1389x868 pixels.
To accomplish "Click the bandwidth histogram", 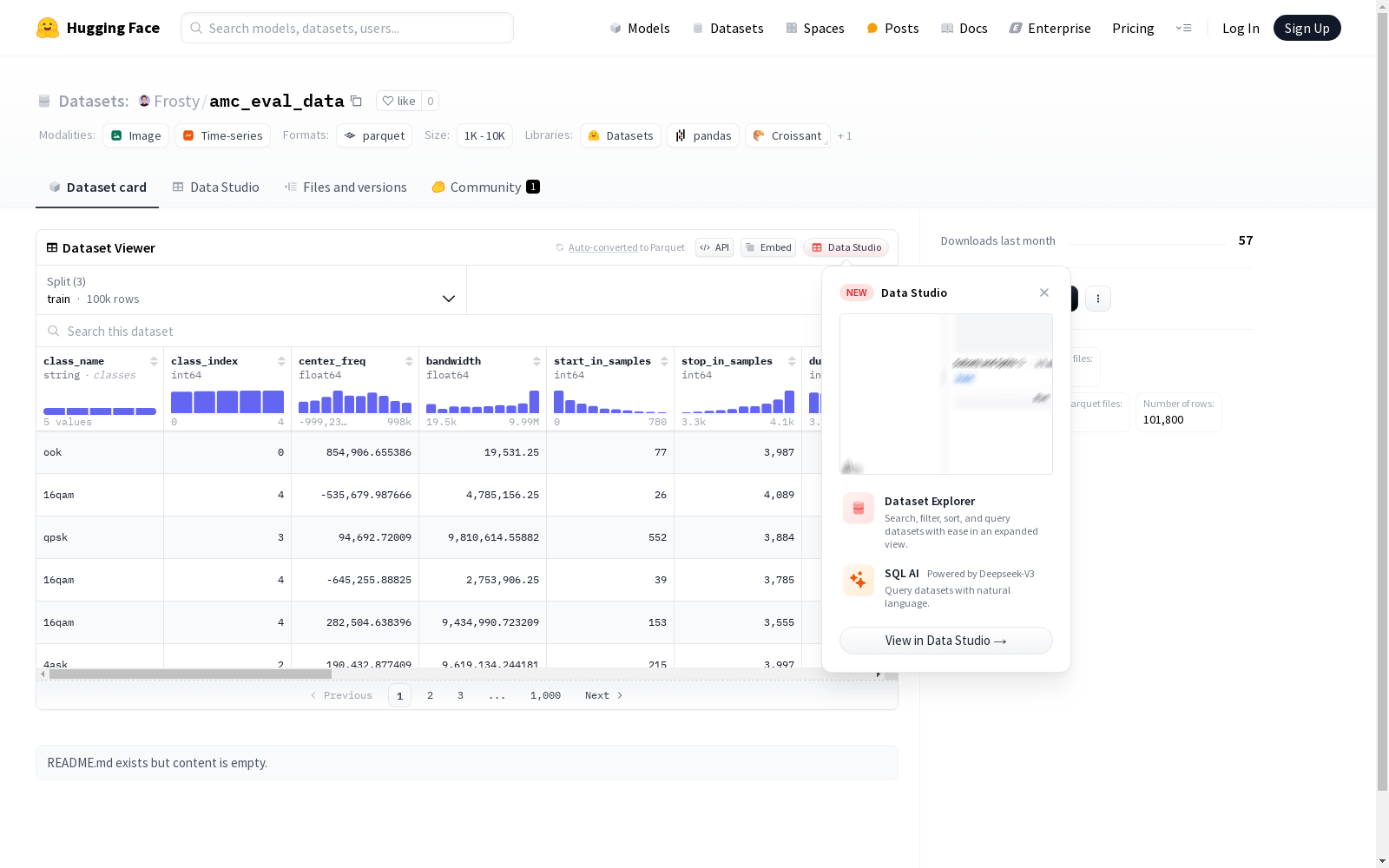I will pyautogui.click(x=483, y=402).
